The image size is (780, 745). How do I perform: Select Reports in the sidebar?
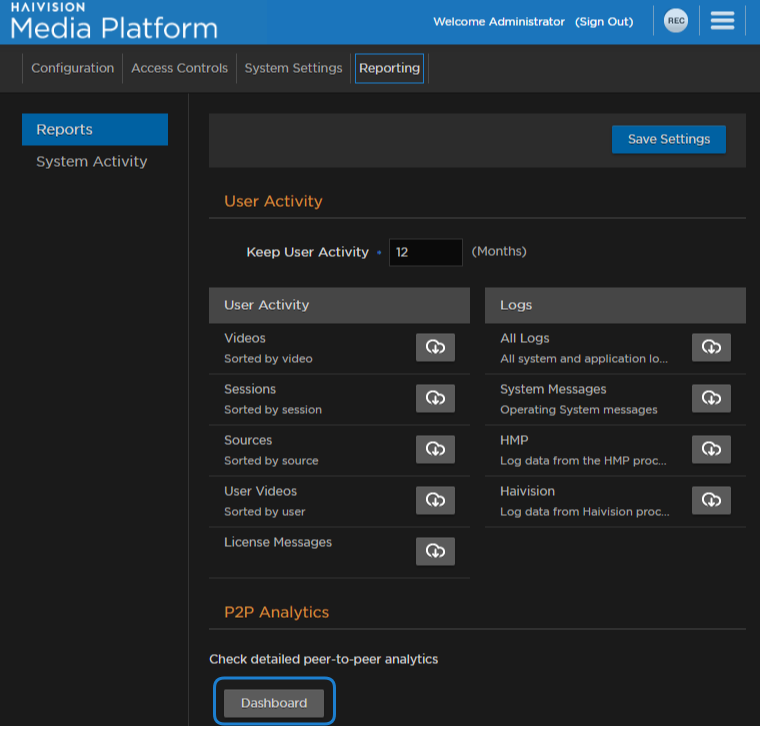click(x=95, y=129)
